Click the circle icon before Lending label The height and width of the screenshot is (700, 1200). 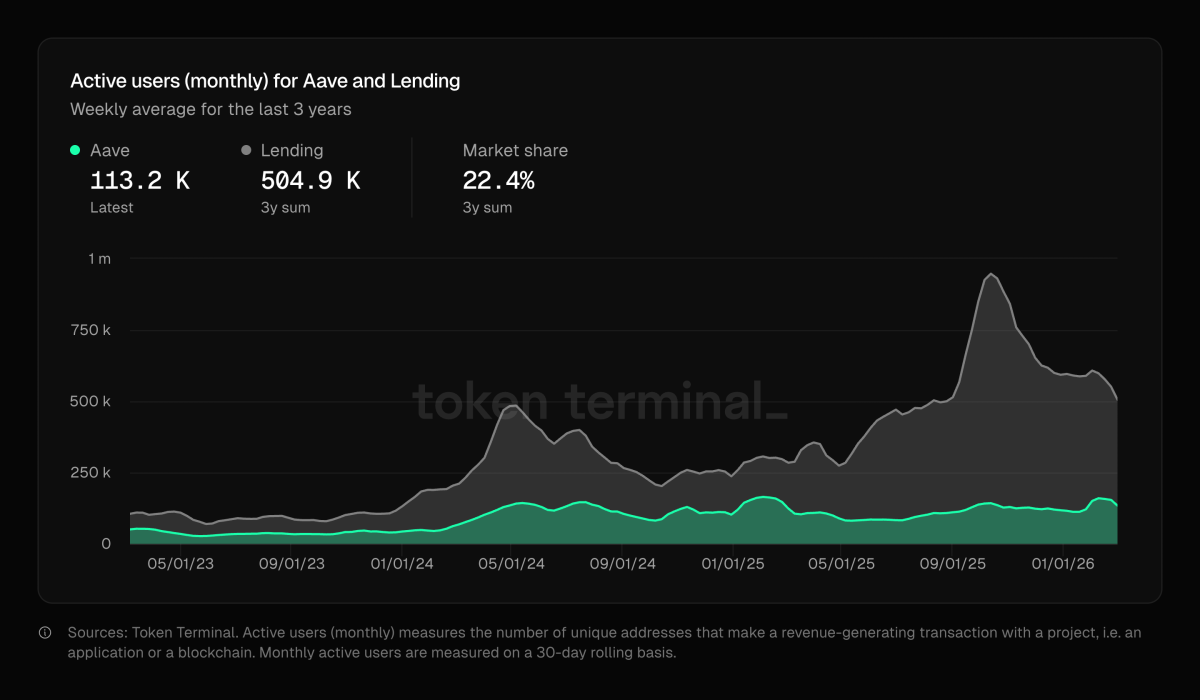click(244, 150)
